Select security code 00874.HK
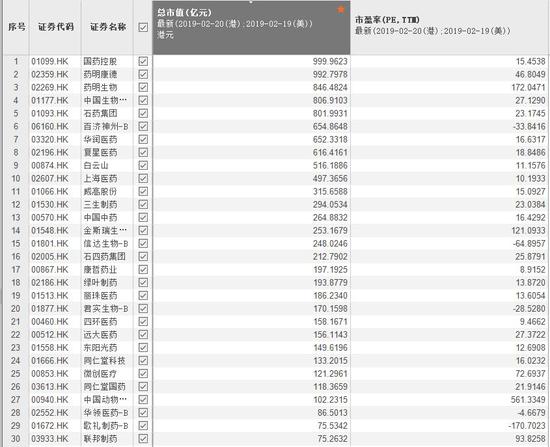The image size is (550, 447). tap(50, 165)
